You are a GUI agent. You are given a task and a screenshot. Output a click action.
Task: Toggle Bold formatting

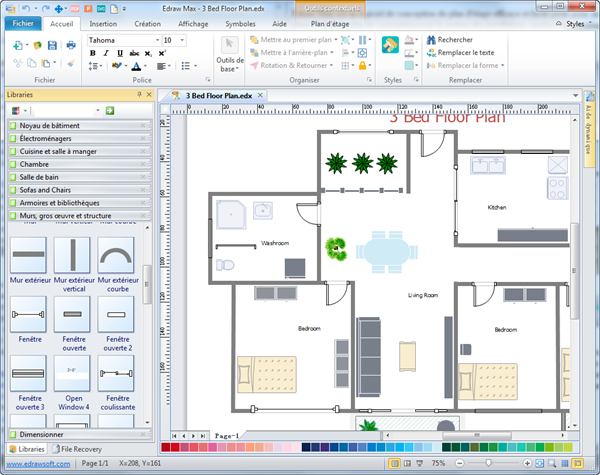pos(93,53)
